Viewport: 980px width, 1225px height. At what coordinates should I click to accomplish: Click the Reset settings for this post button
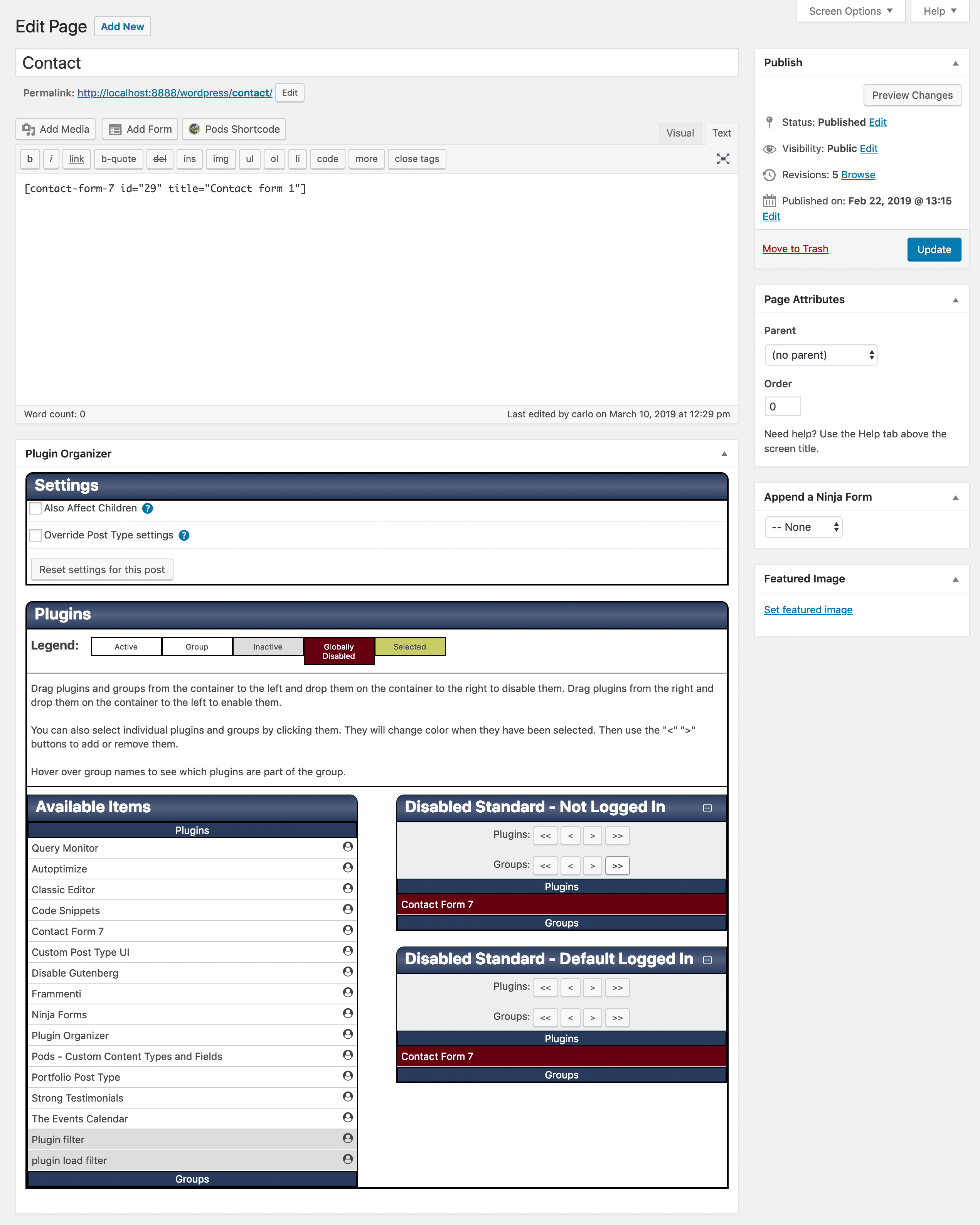(x=101, y=569)
